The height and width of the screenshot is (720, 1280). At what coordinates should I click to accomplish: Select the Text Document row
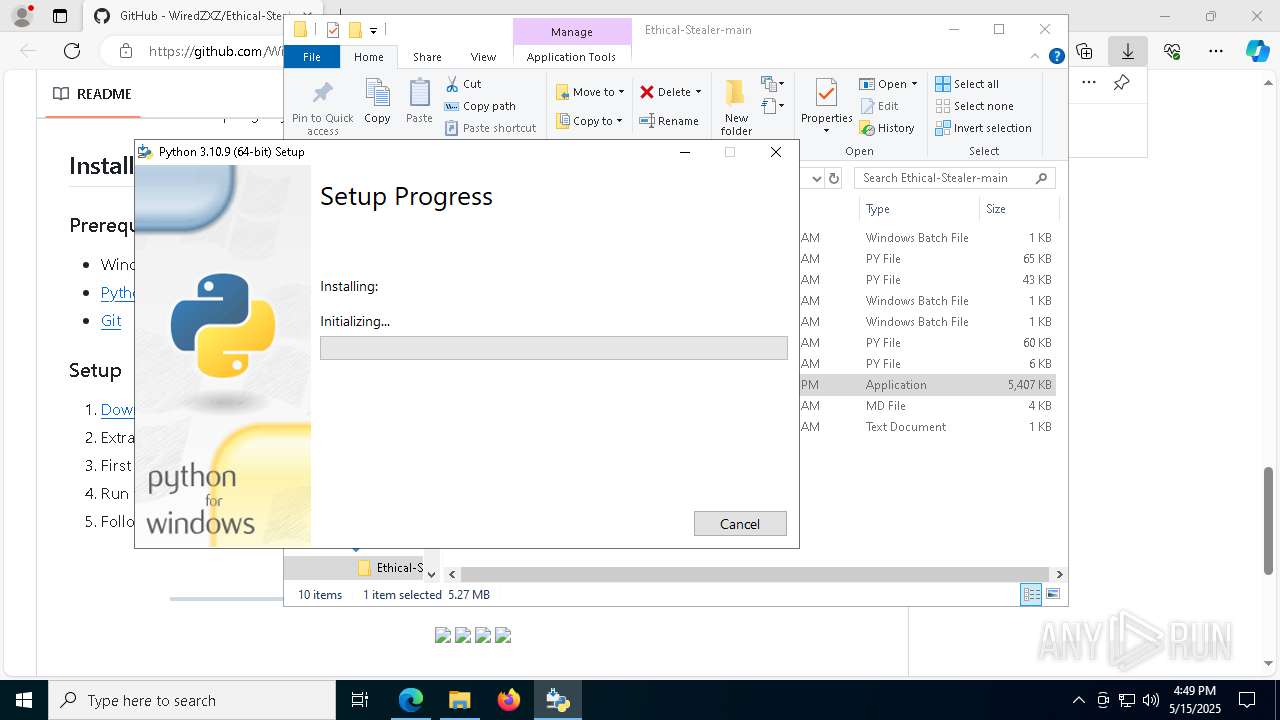(927, 427)
